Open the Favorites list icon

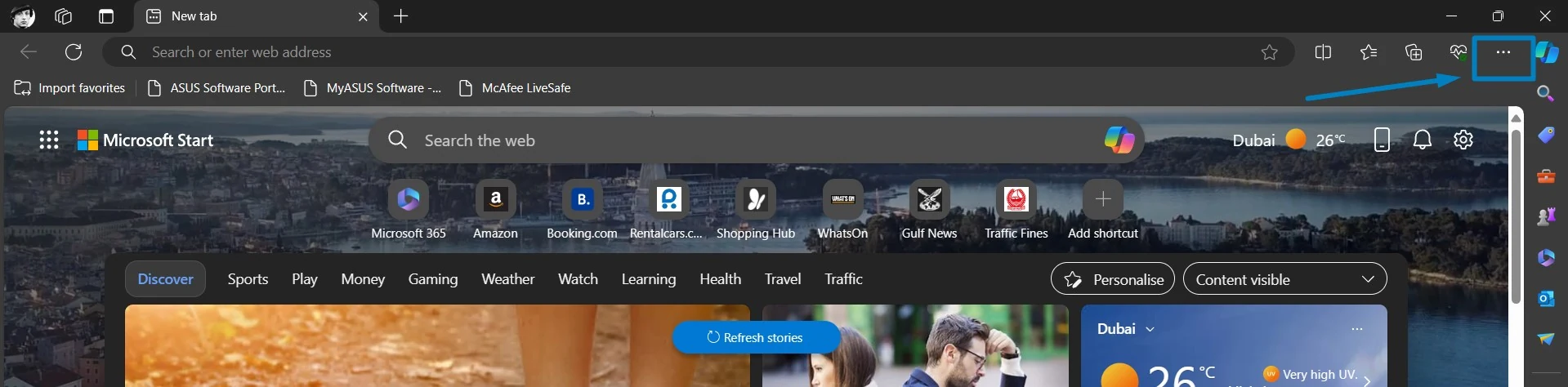[1369, 52]
